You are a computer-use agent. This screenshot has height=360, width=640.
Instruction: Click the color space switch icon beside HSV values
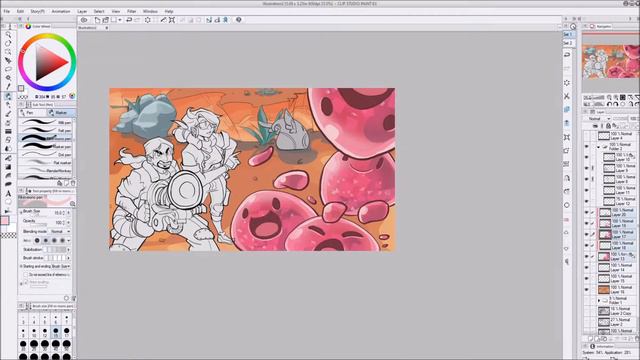click(72, 96)
